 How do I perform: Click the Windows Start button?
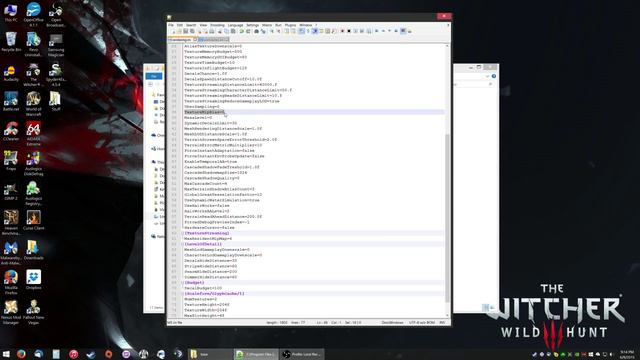click(x=6, y=354)
